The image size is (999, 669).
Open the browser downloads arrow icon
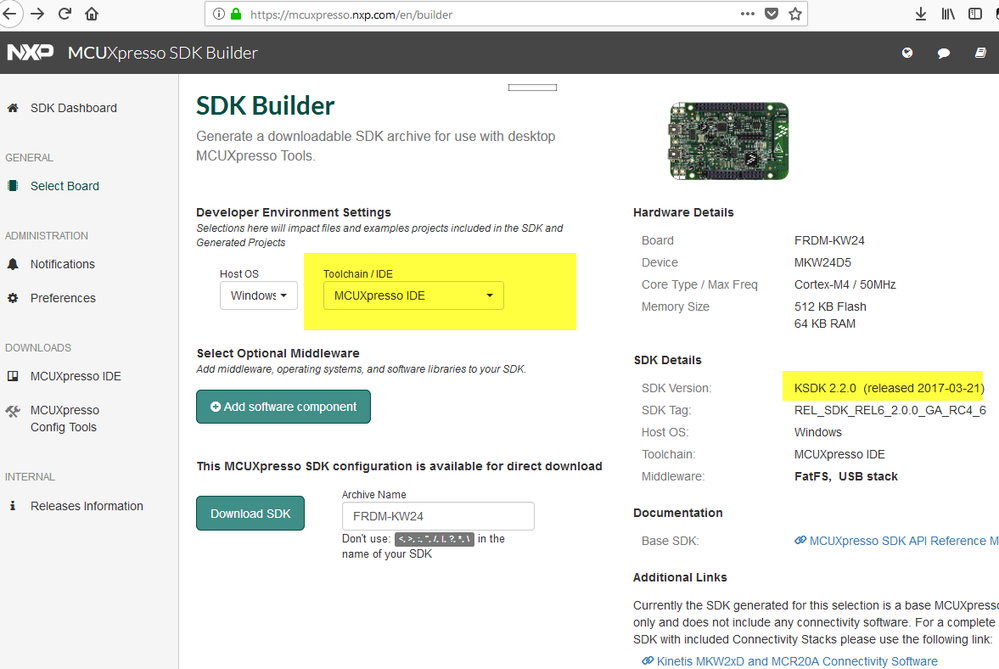(921, 13)
